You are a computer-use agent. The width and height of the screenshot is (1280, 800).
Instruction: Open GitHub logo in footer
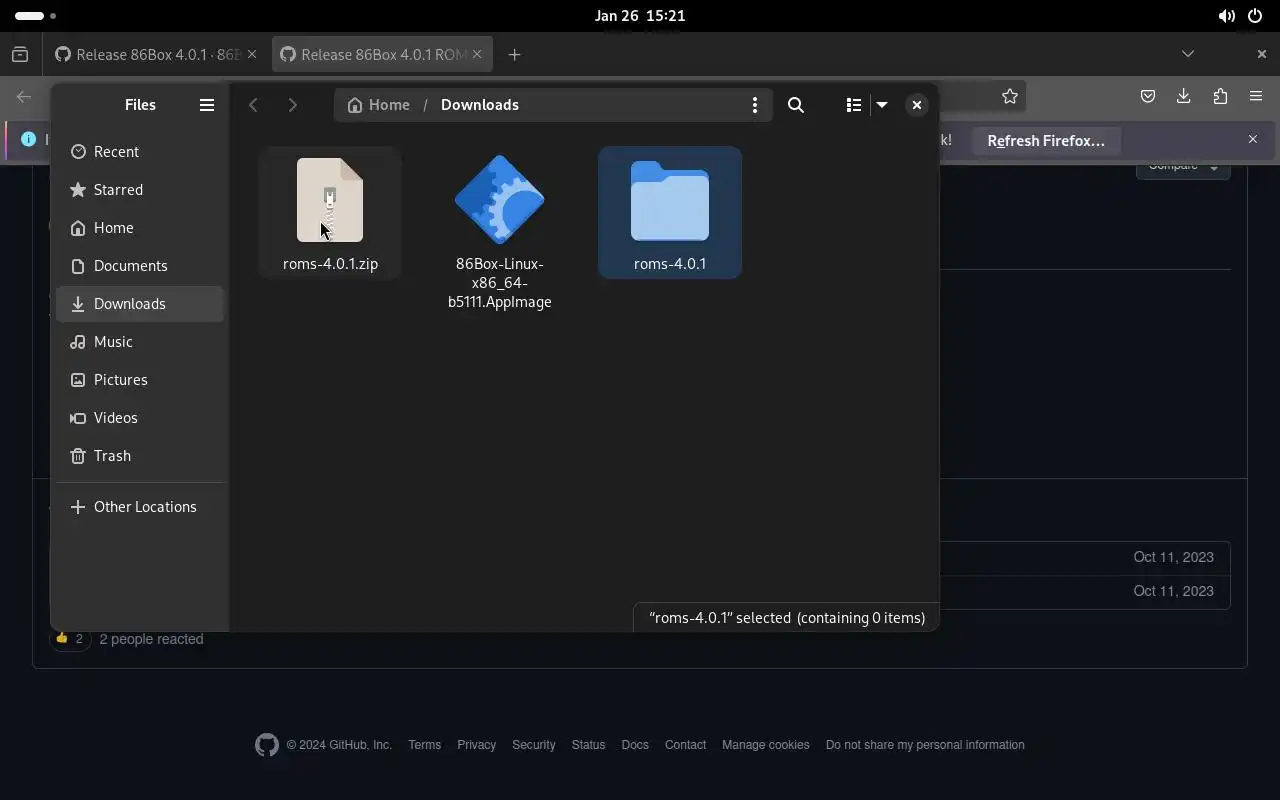[x=267, y=745]
